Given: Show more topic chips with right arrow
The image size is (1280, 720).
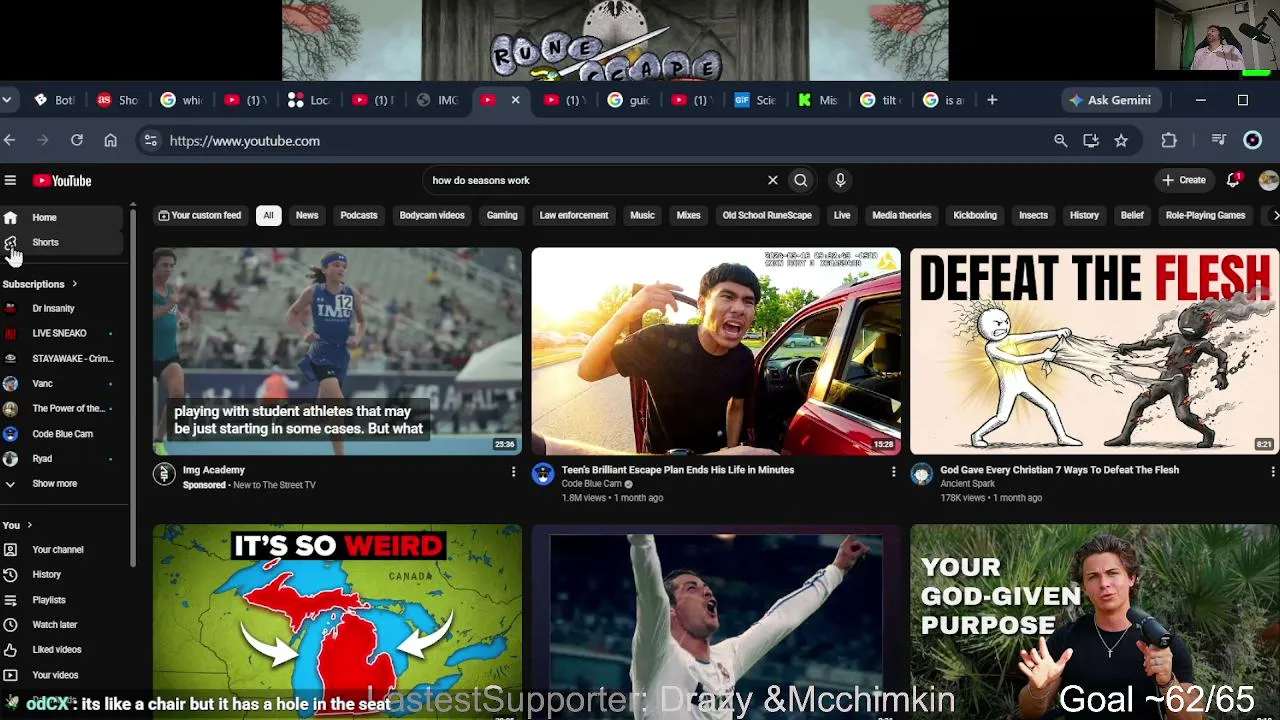Looking at the screenshot, I should pos(1274,215).
